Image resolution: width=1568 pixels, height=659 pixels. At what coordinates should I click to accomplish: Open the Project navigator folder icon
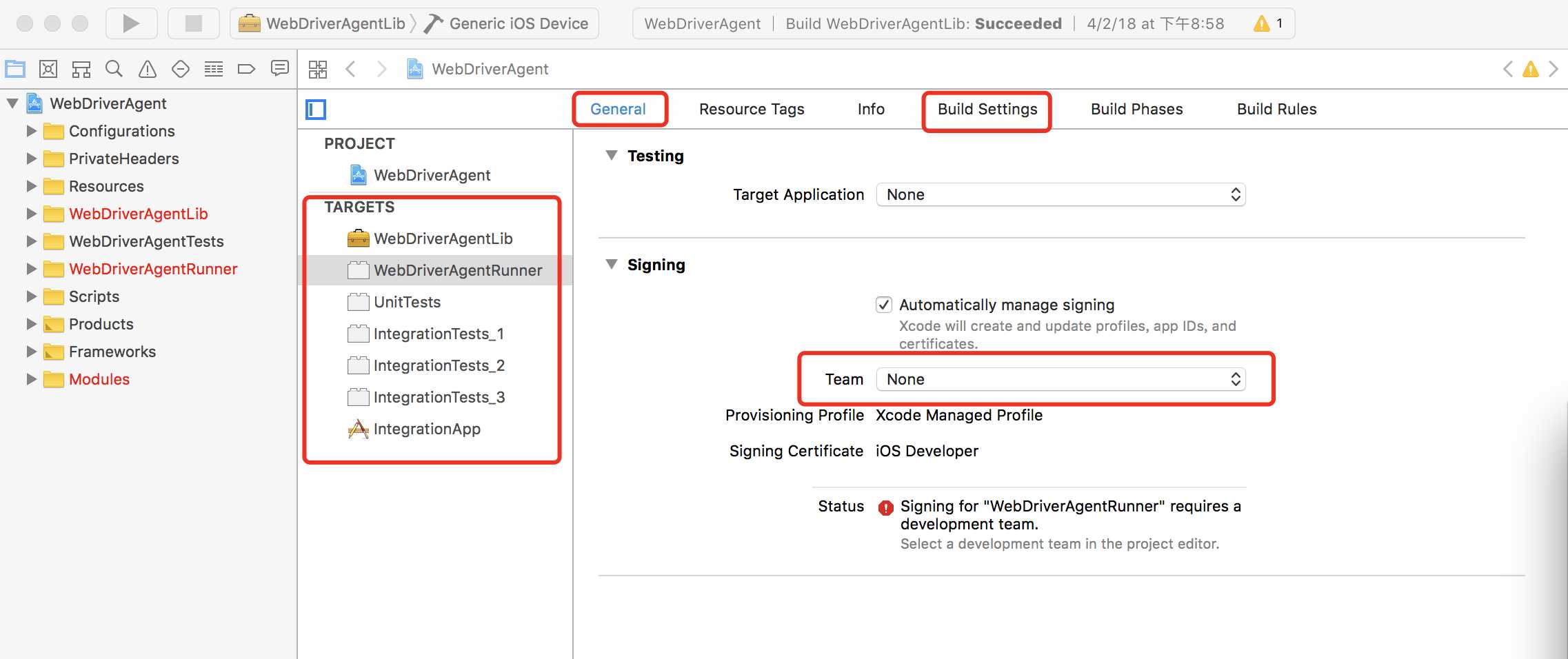tap(15, 69)
